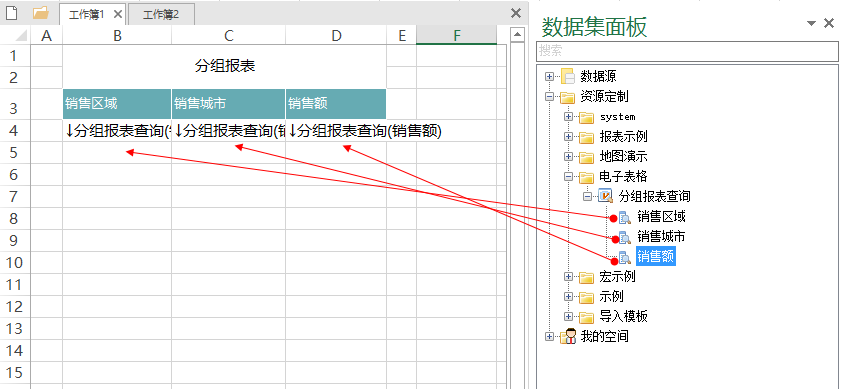Expand the 数据源 tree node
The height and width of the screenshot is (389, 842).
click(549, 76)
